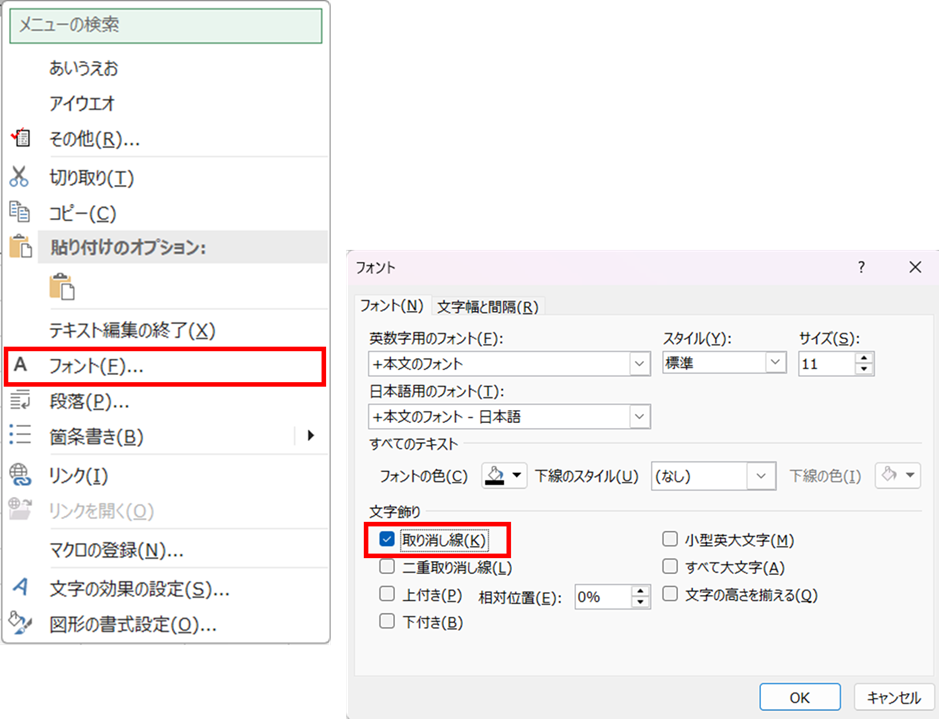Open the 下線のスタイル underline style dropdown
Screen dimensions: 939x719
click(x=763, y=476)
